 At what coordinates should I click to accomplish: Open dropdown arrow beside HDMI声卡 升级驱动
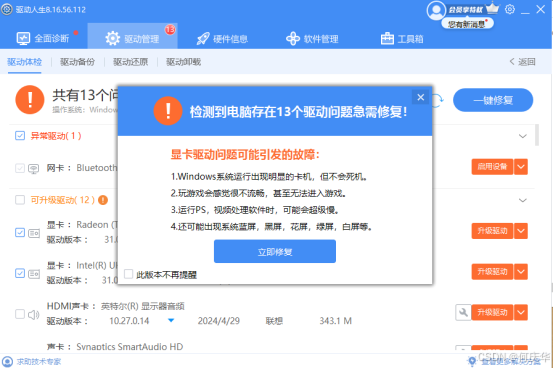pyautogui.click(x=521, y=312)
